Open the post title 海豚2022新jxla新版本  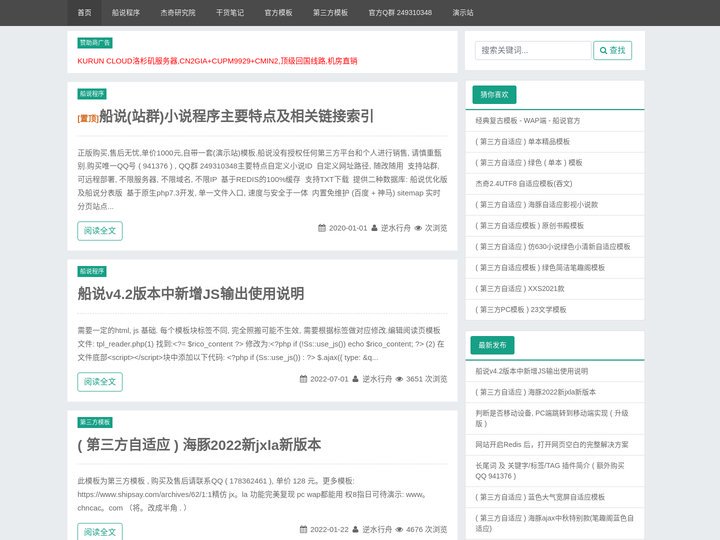coord(199,444)
